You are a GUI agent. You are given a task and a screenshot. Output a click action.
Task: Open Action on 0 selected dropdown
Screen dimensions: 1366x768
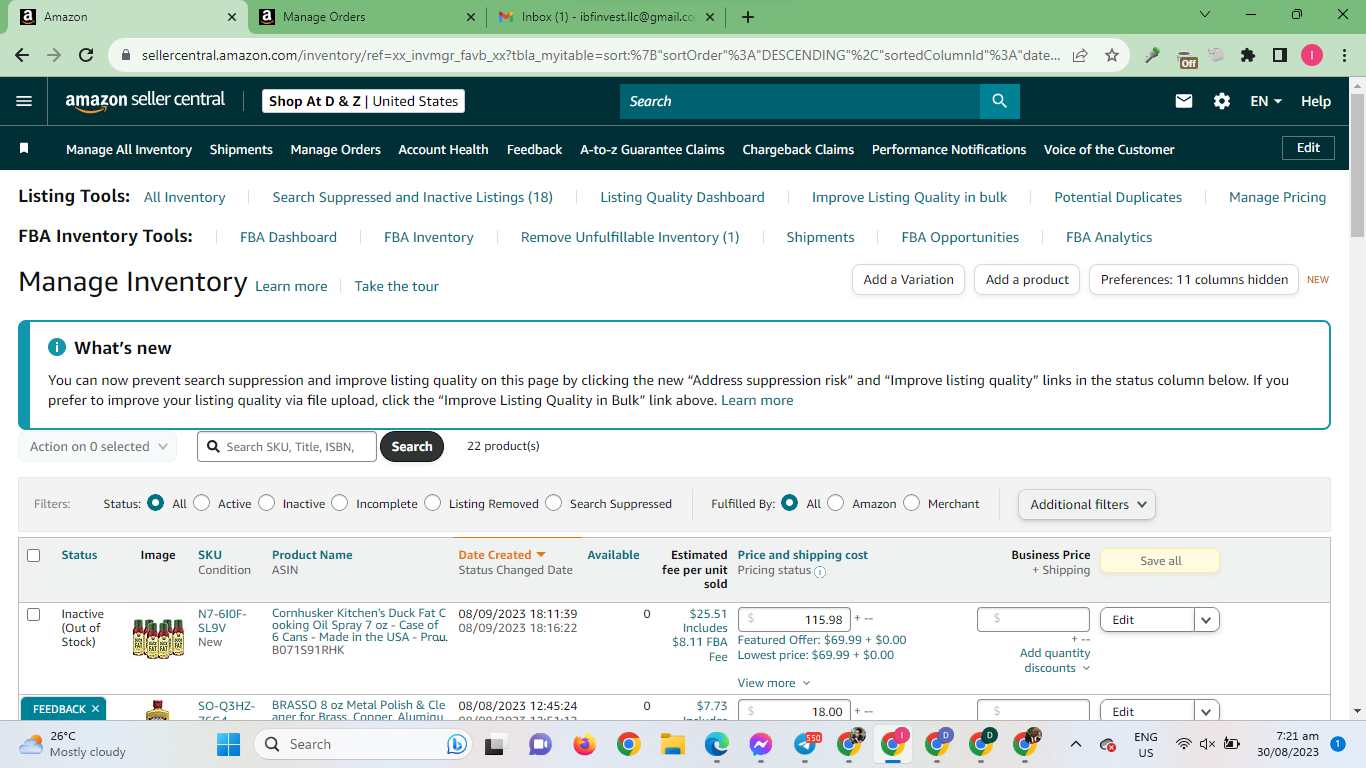[98, 446]
